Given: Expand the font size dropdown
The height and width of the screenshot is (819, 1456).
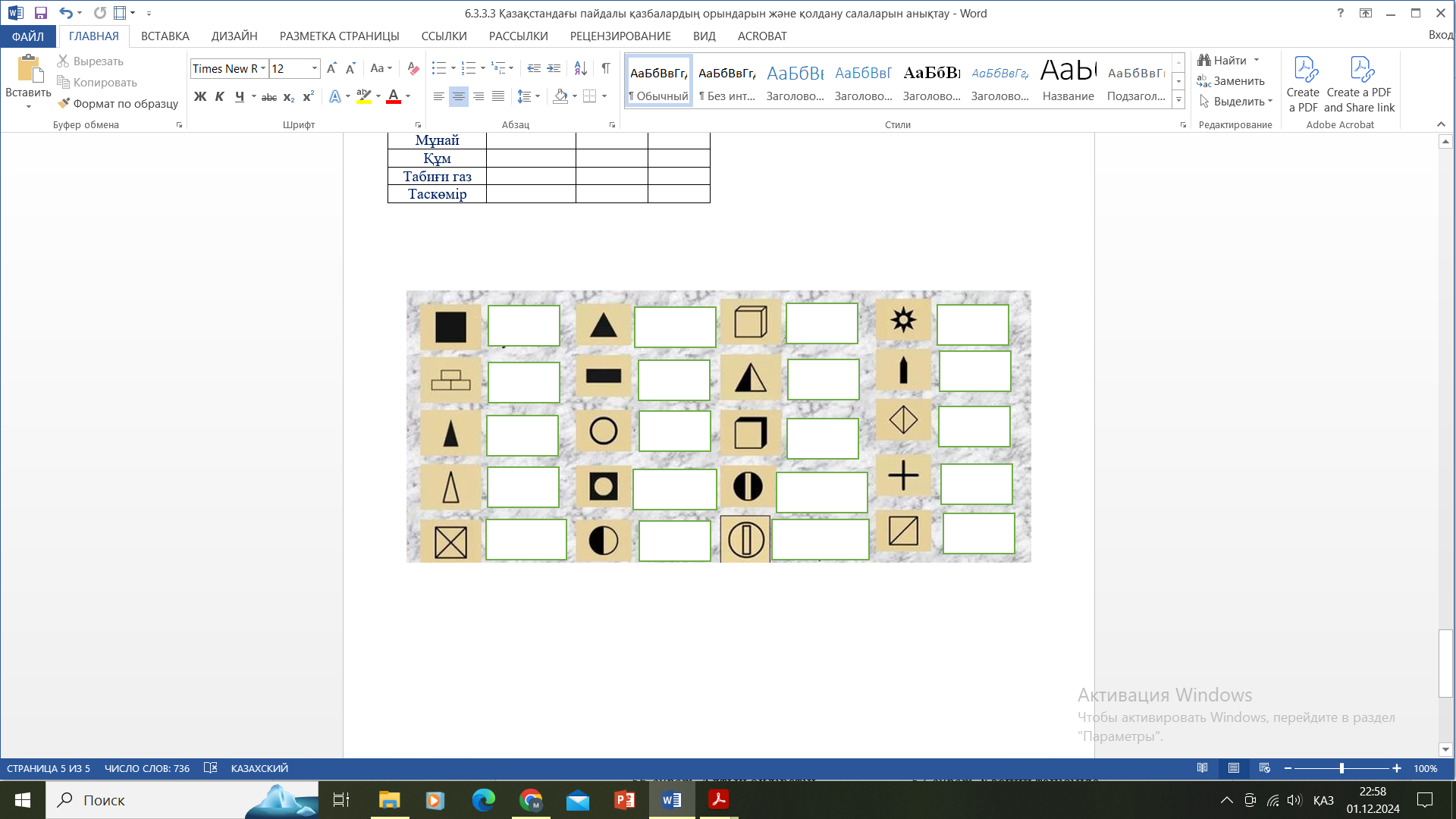Looking at the screenshot, I should tap(315, 68).
